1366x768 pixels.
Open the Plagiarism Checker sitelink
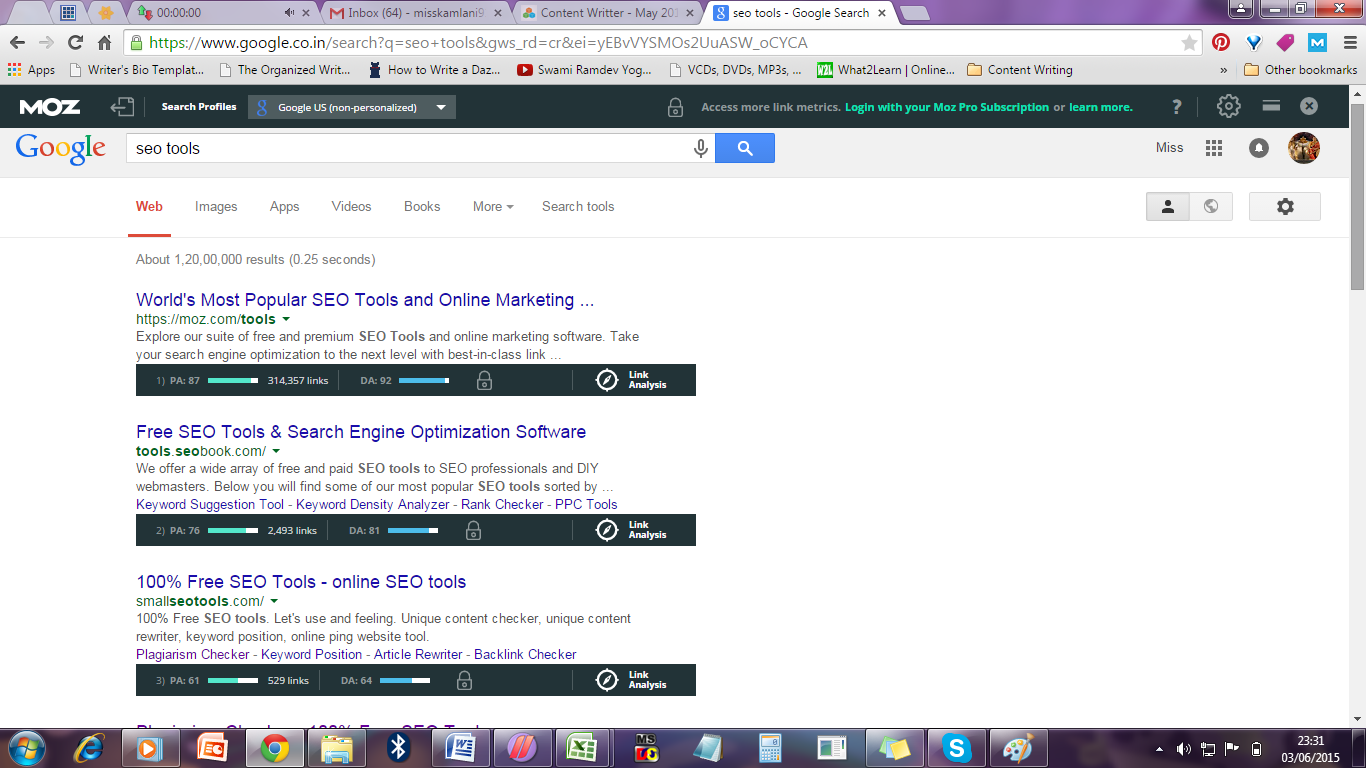pos(193,654)
